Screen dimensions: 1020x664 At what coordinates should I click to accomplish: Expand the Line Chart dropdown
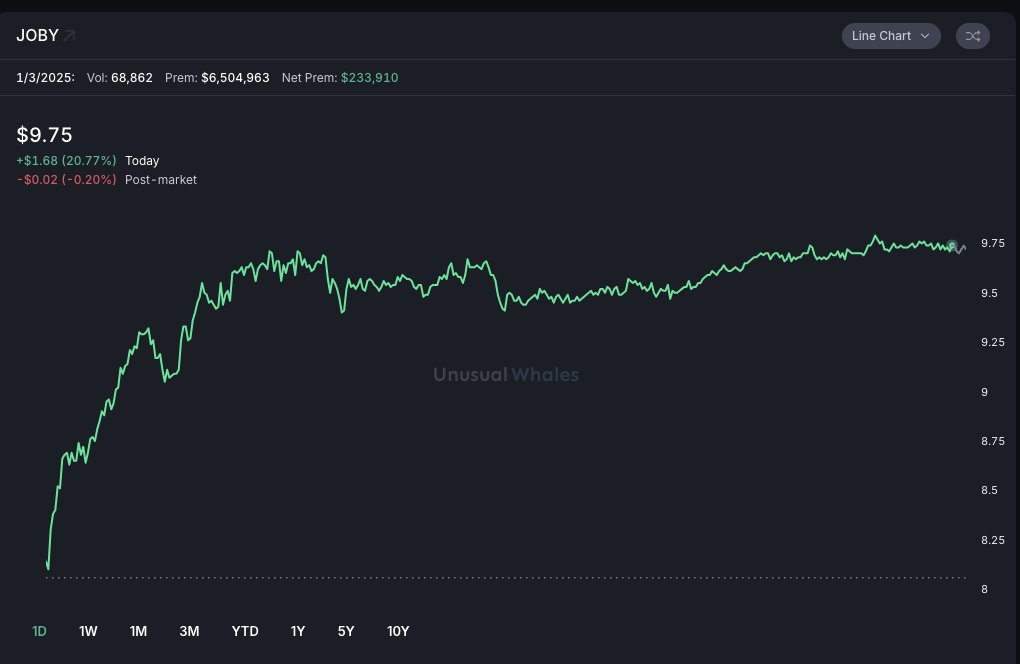(890, 36)
